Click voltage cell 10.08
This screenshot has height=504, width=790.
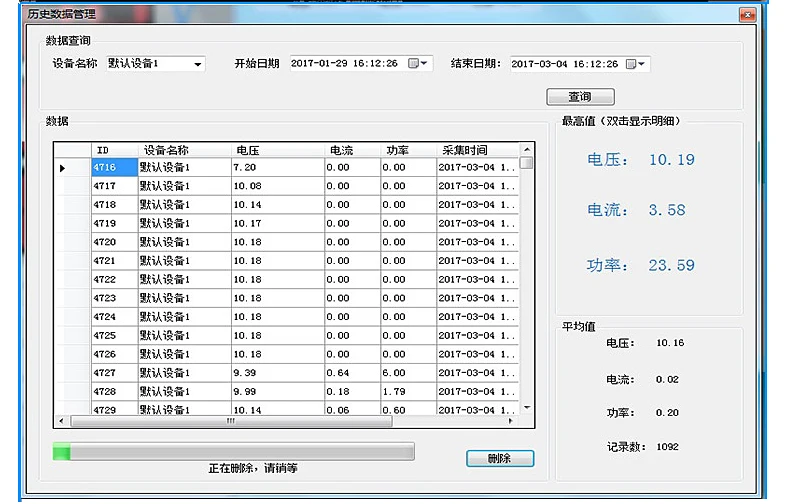(x=278, y=186)
